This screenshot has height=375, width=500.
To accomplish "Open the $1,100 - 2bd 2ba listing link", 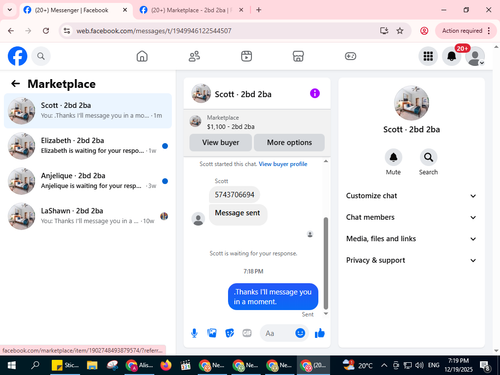I will [231, 127].
